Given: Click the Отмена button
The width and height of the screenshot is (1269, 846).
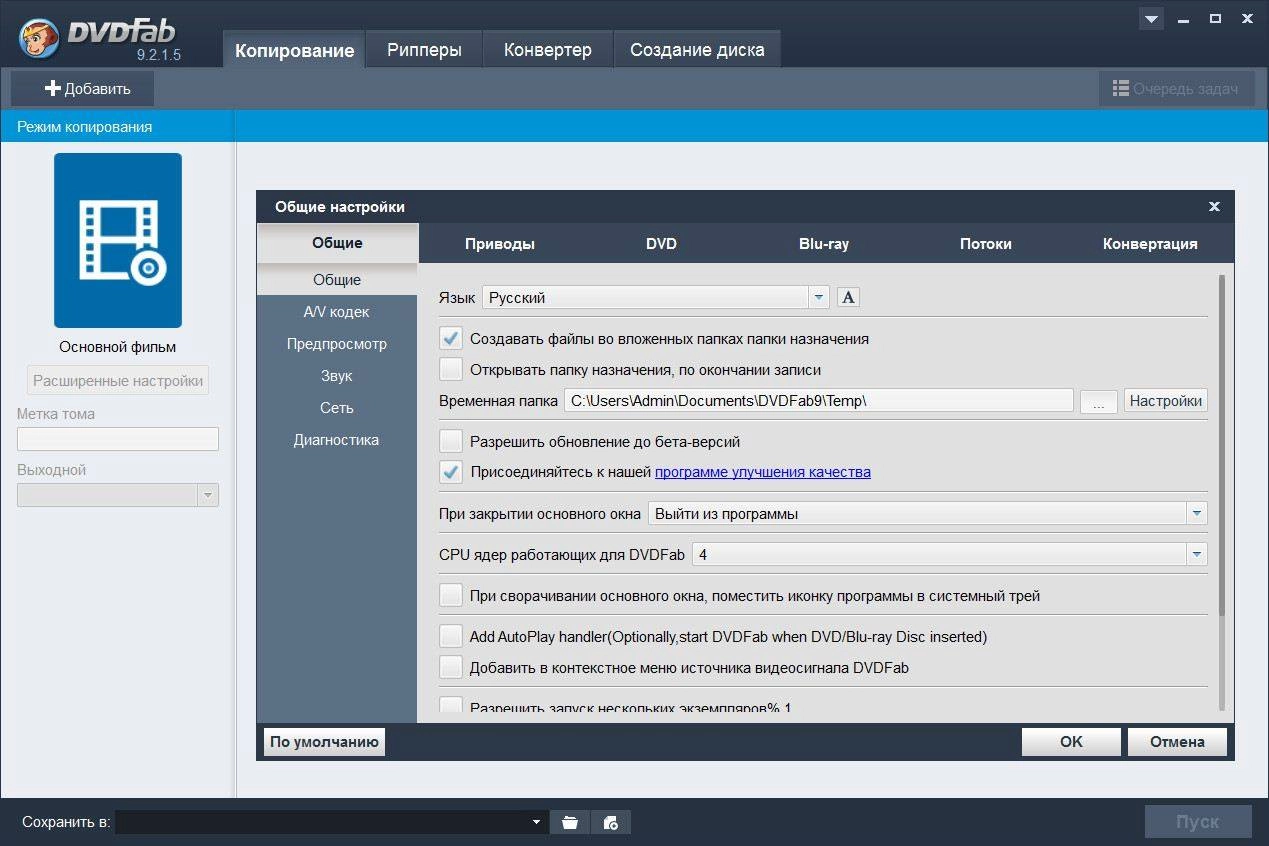Looking at the screenshot, I should coord(1177,742).
